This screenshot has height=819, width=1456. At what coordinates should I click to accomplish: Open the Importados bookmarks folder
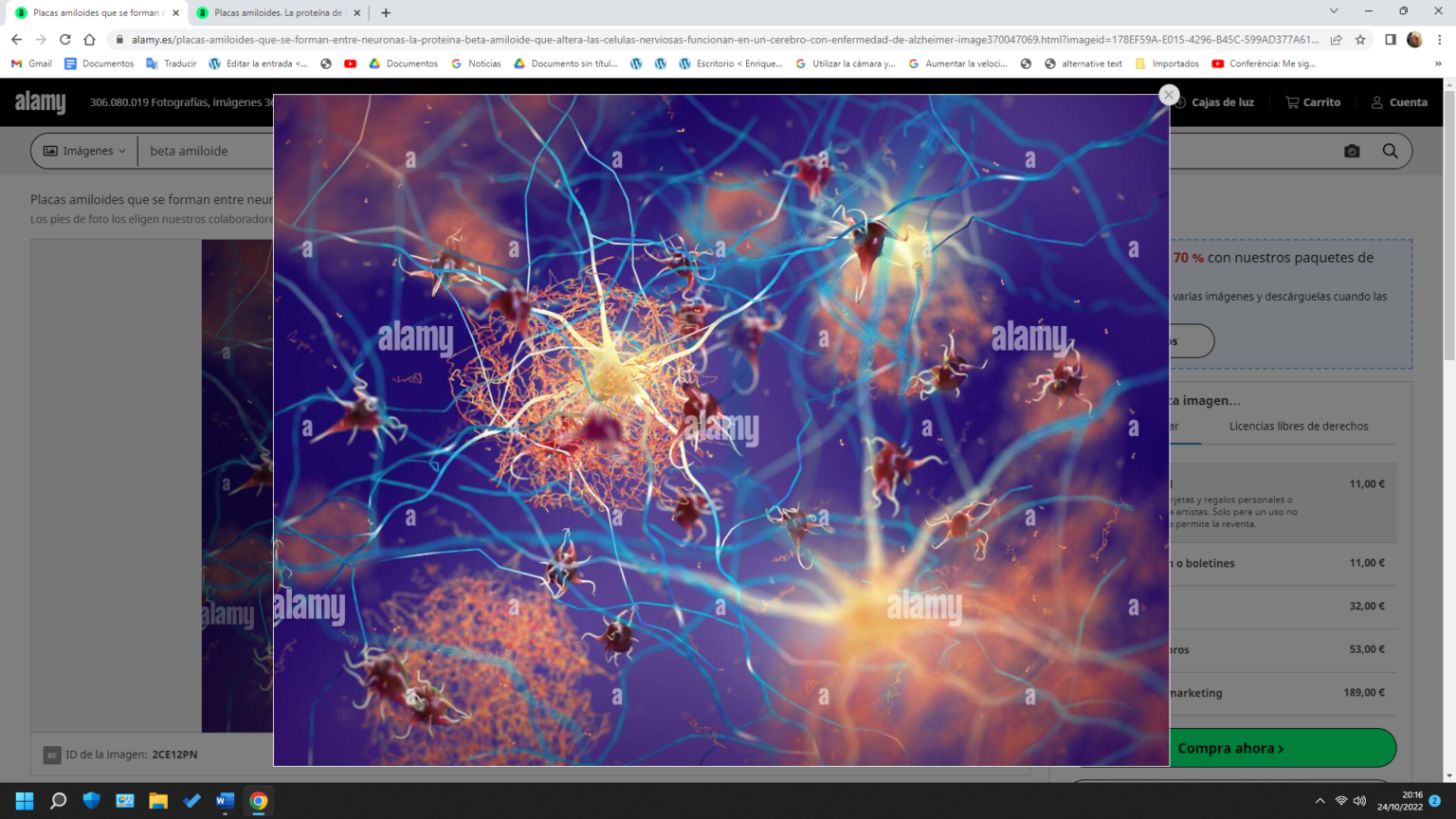[1166, 64]
